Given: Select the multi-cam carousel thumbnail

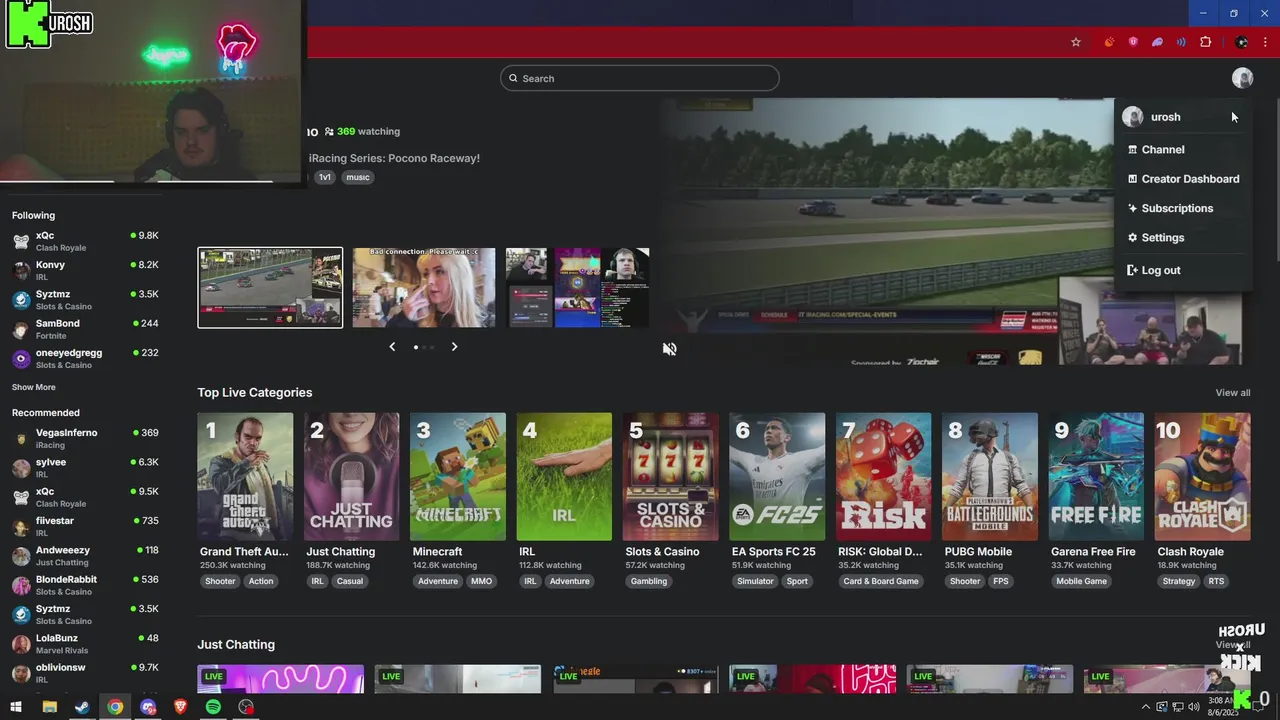Looking at the screenshot, I should [577, 288].
